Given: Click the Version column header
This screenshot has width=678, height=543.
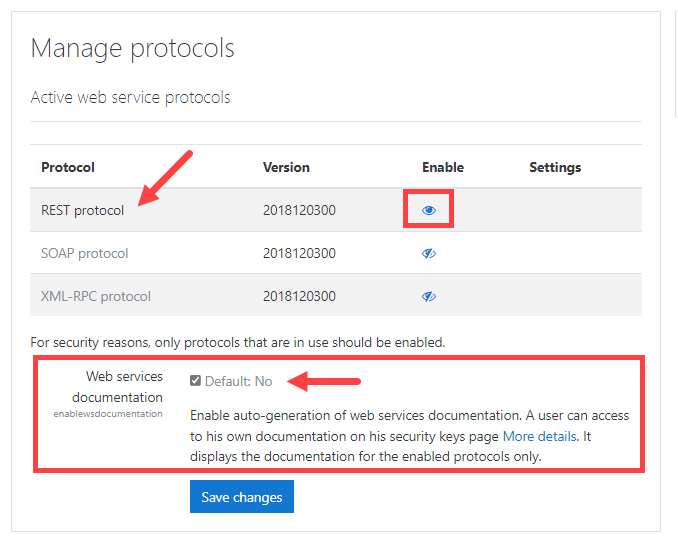Looking at the screenshot, I should coord(286,167).
